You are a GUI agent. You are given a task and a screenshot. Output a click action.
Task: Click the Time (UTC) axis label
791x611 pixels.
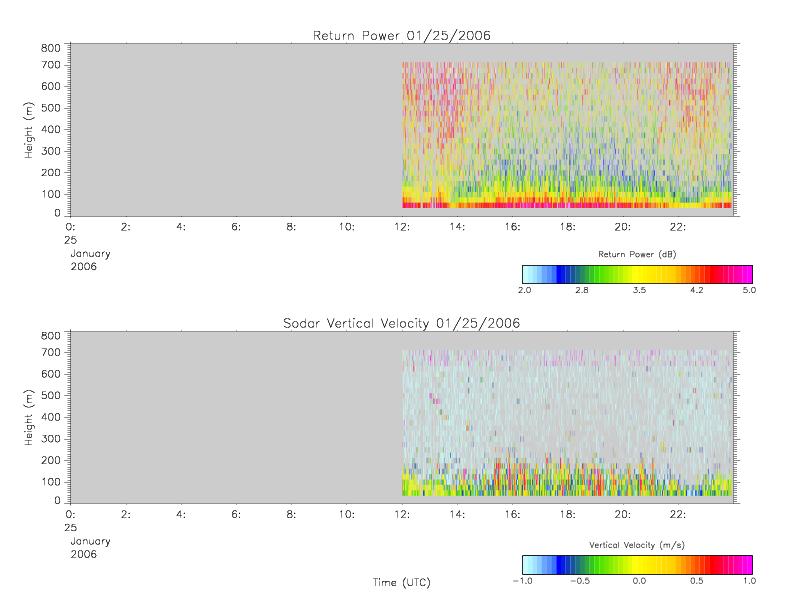(402, 583)
